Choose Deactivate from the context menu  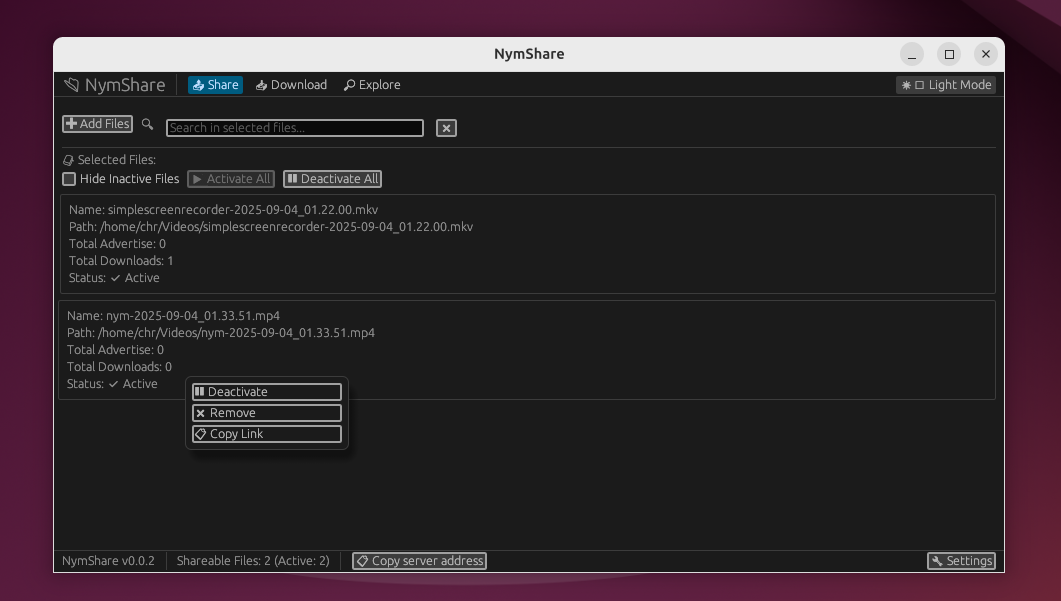266,392
